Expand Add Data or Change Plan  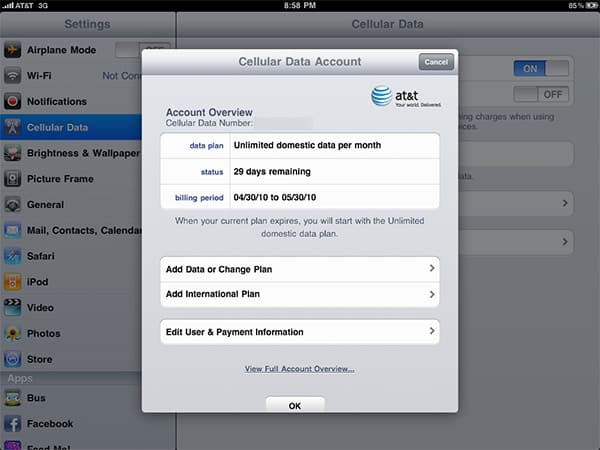click(x=300, y=269)
